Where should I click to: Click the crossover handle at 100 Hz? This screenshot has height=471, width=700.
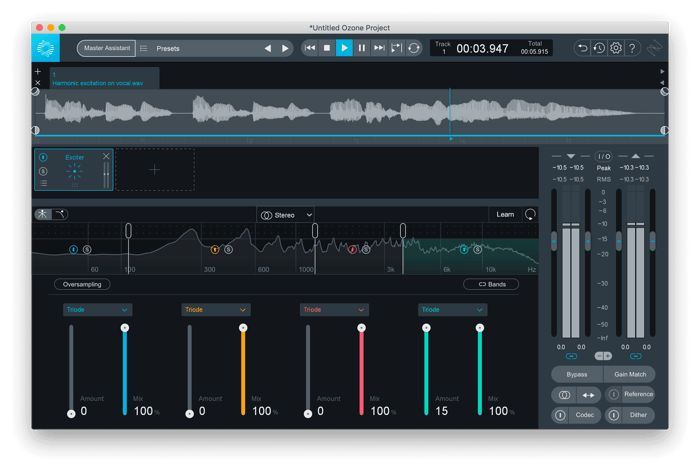[x=129, y=230]
